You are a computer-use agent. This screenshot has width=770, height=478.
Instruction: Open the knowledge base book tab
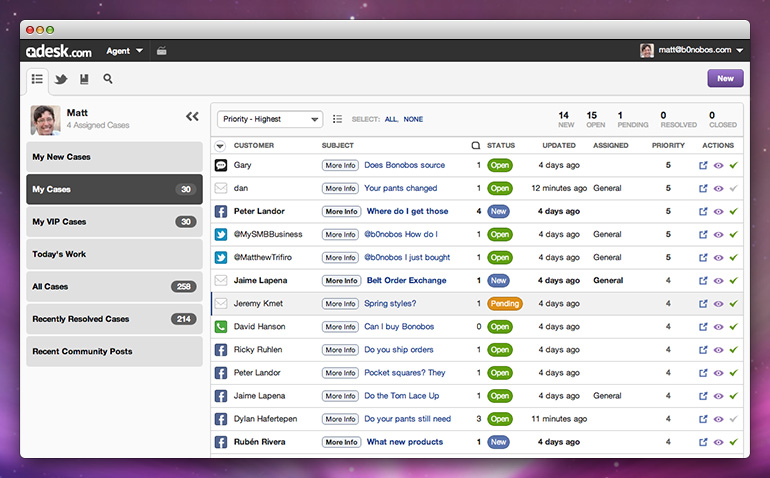[x=84, y=79]
